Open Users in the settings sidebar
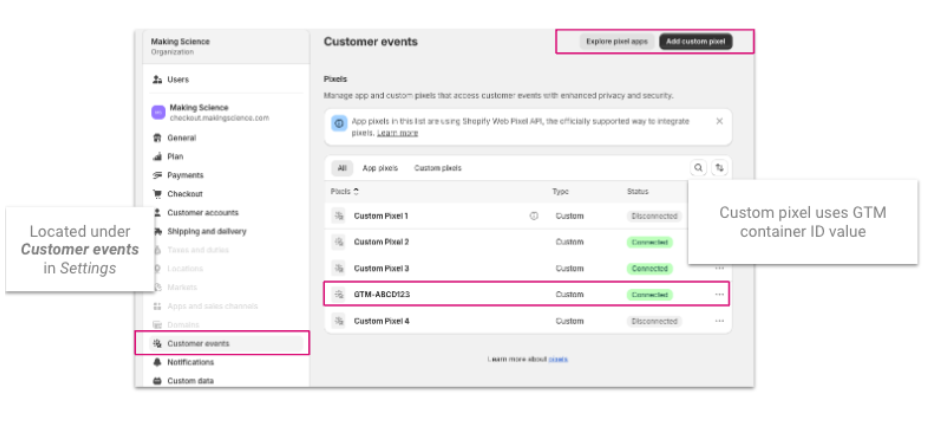 coord(177,79)
